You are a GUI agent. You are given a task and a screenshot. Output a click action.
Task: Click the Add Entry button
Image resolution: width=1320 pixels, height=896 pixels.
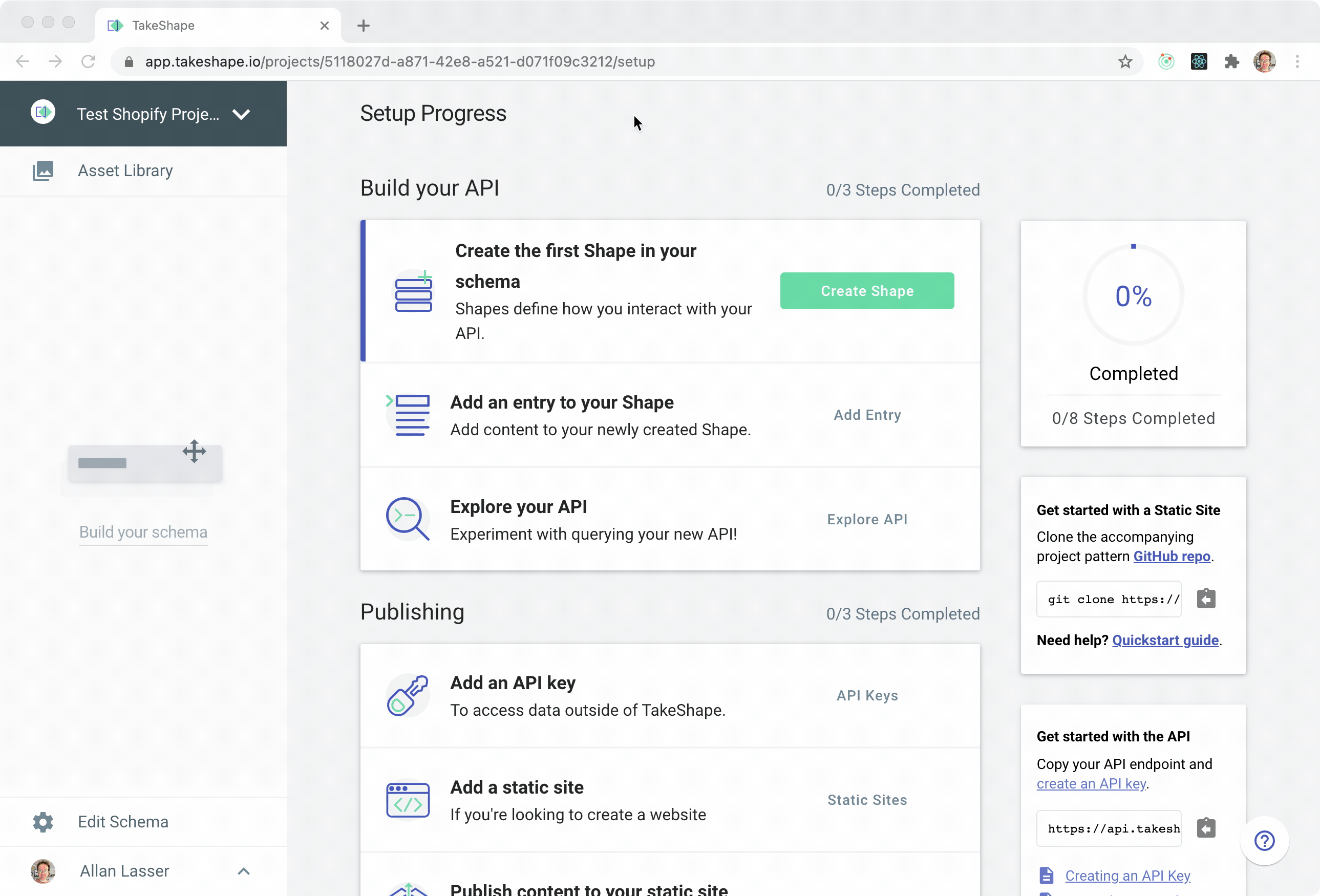pyautogui.click(x=867, y=415)
